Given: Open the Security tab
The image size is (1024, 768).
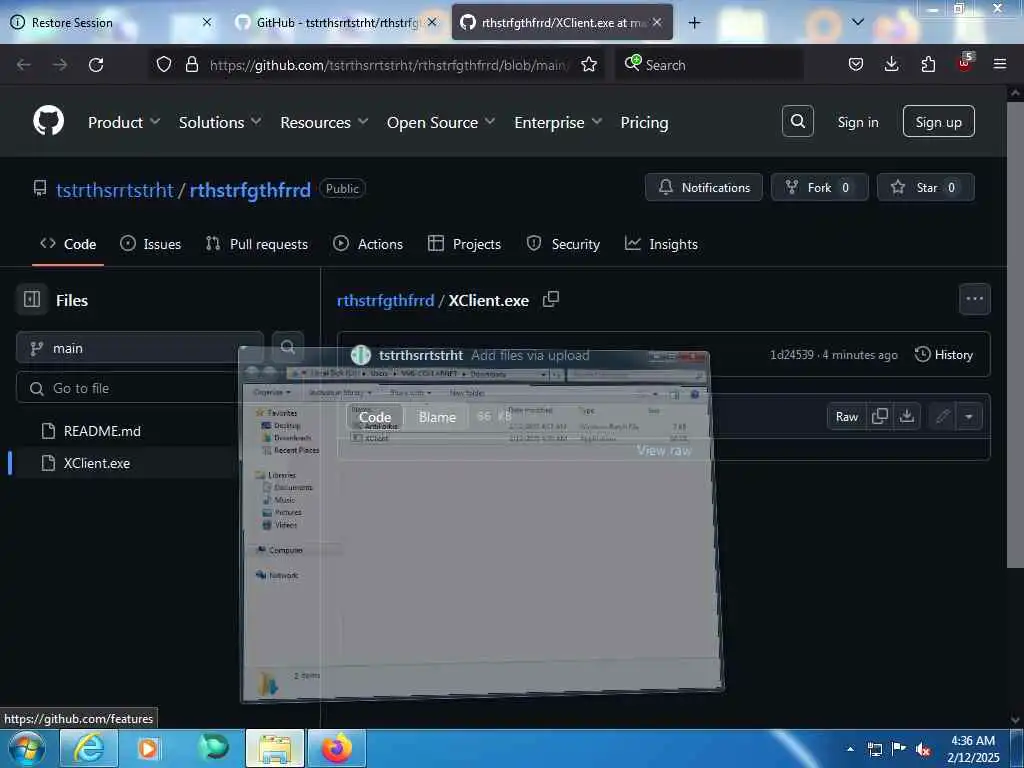Looking at the screenshot, I should [563, 244].
